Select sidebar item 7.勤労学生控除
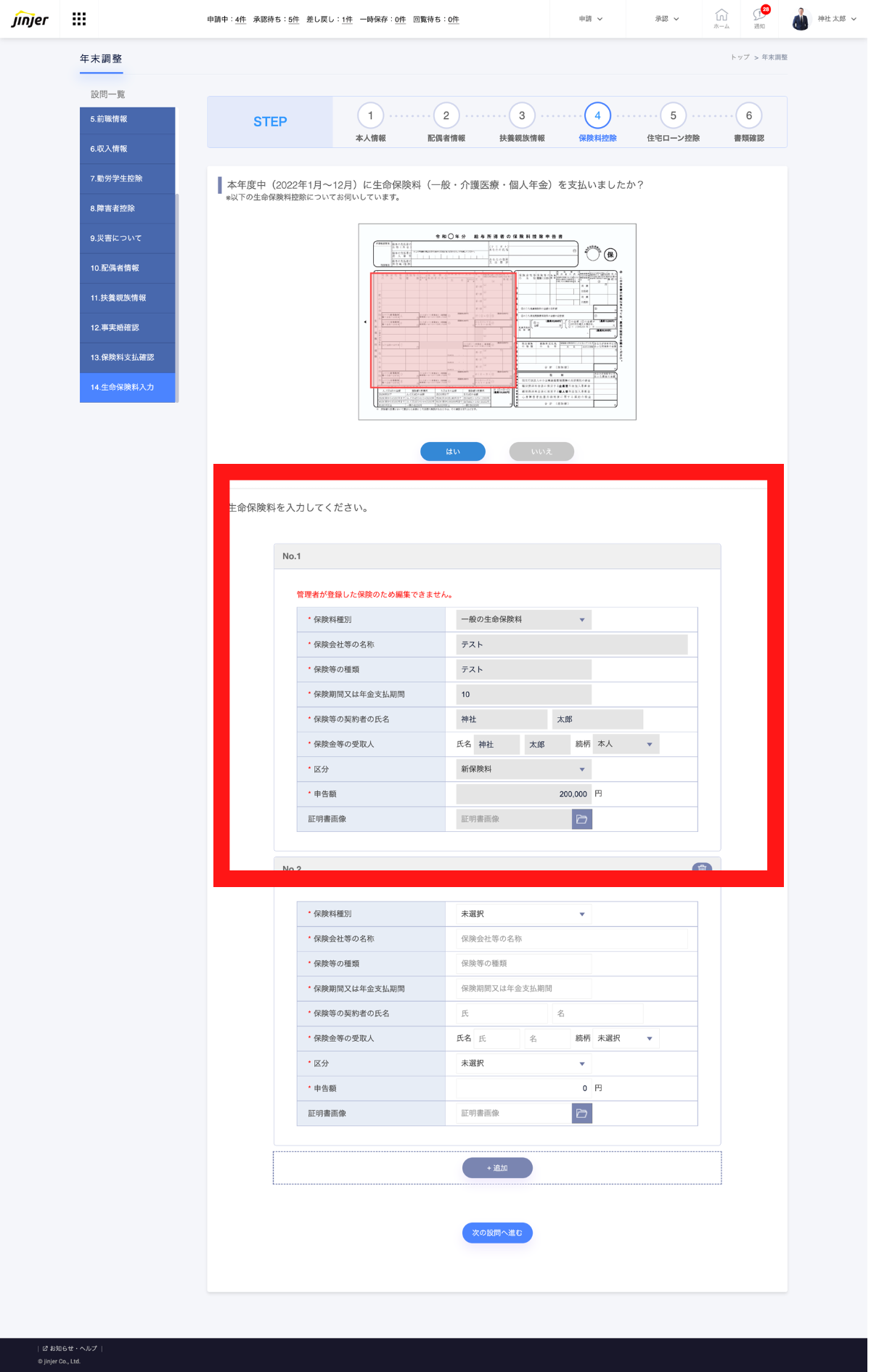The height and width of the screenshot is (1372, 871). [128, 179]
